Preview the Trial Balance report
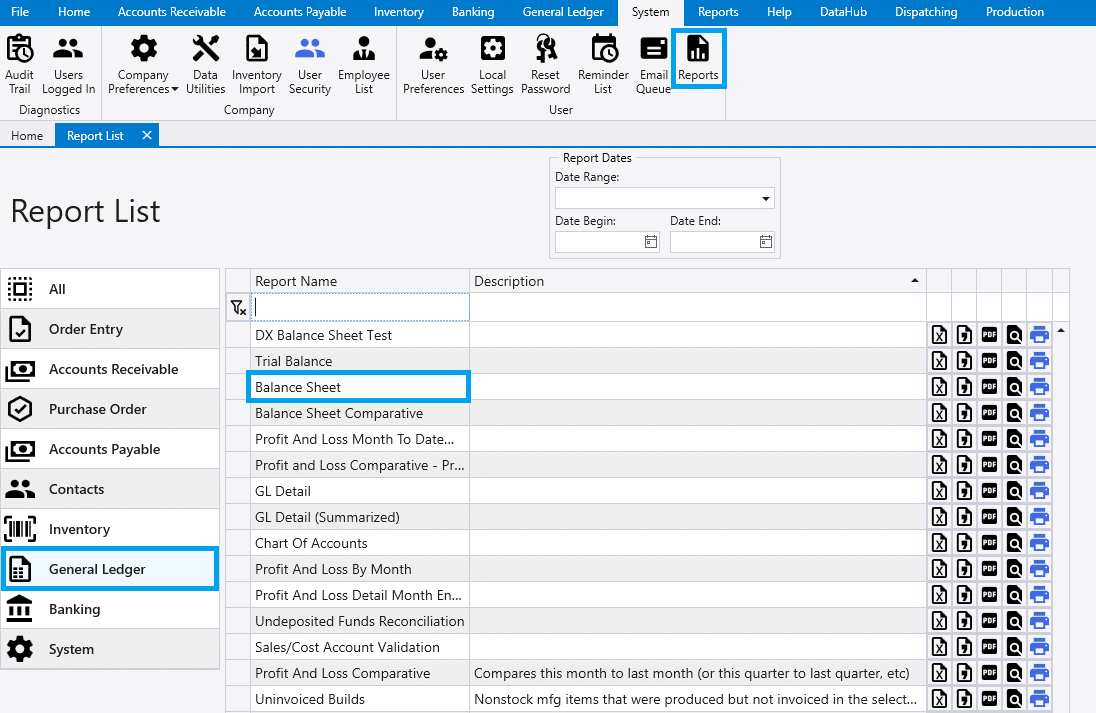1096x713 pixels. [x=1014, y=361]
